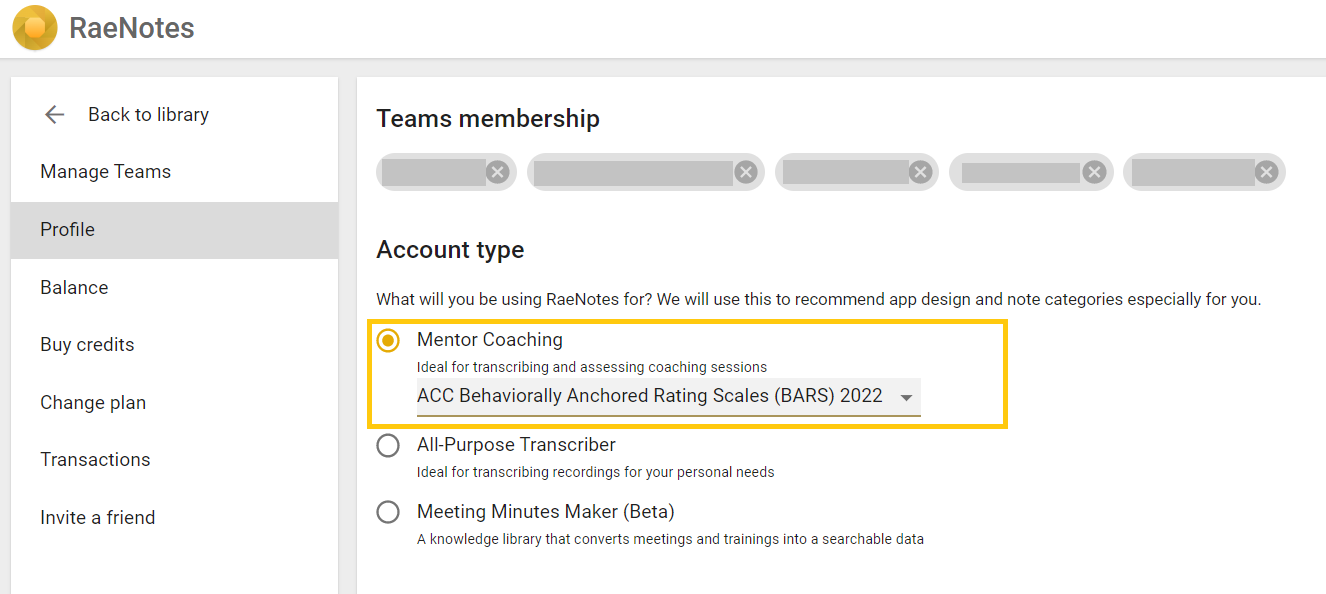Remove the first team membership chip
This screenshot has width=1326, height=594.
click(x=498, y=172)
